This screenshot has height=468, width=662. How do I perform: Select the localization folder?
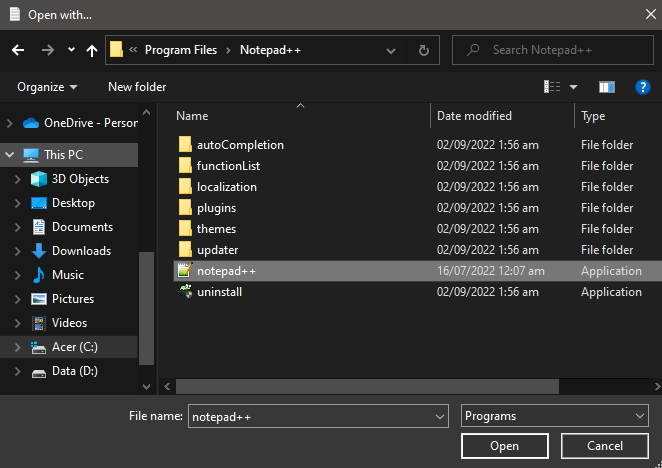227,187
